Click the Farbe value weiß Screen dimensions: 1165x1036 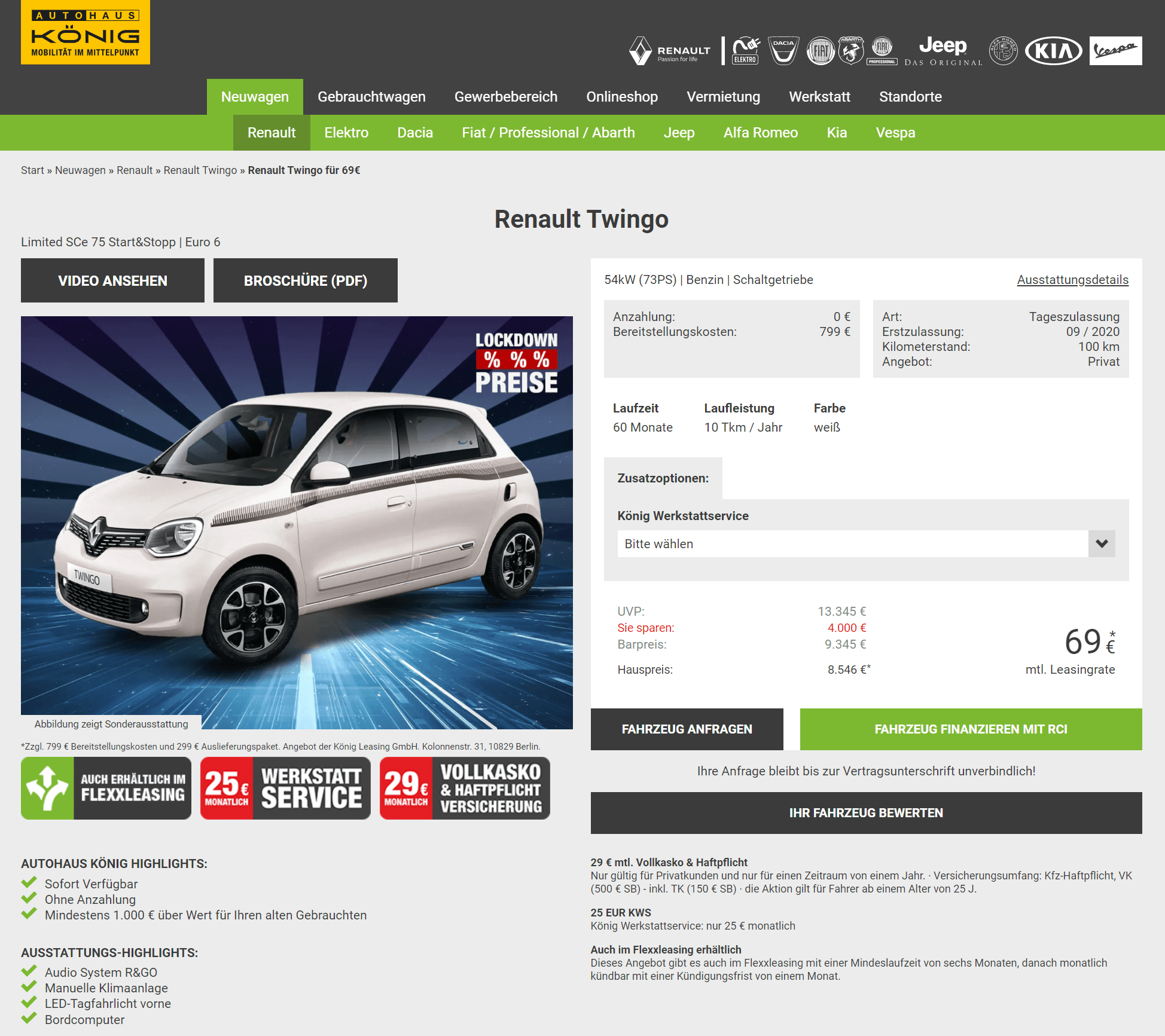(827, 427)
